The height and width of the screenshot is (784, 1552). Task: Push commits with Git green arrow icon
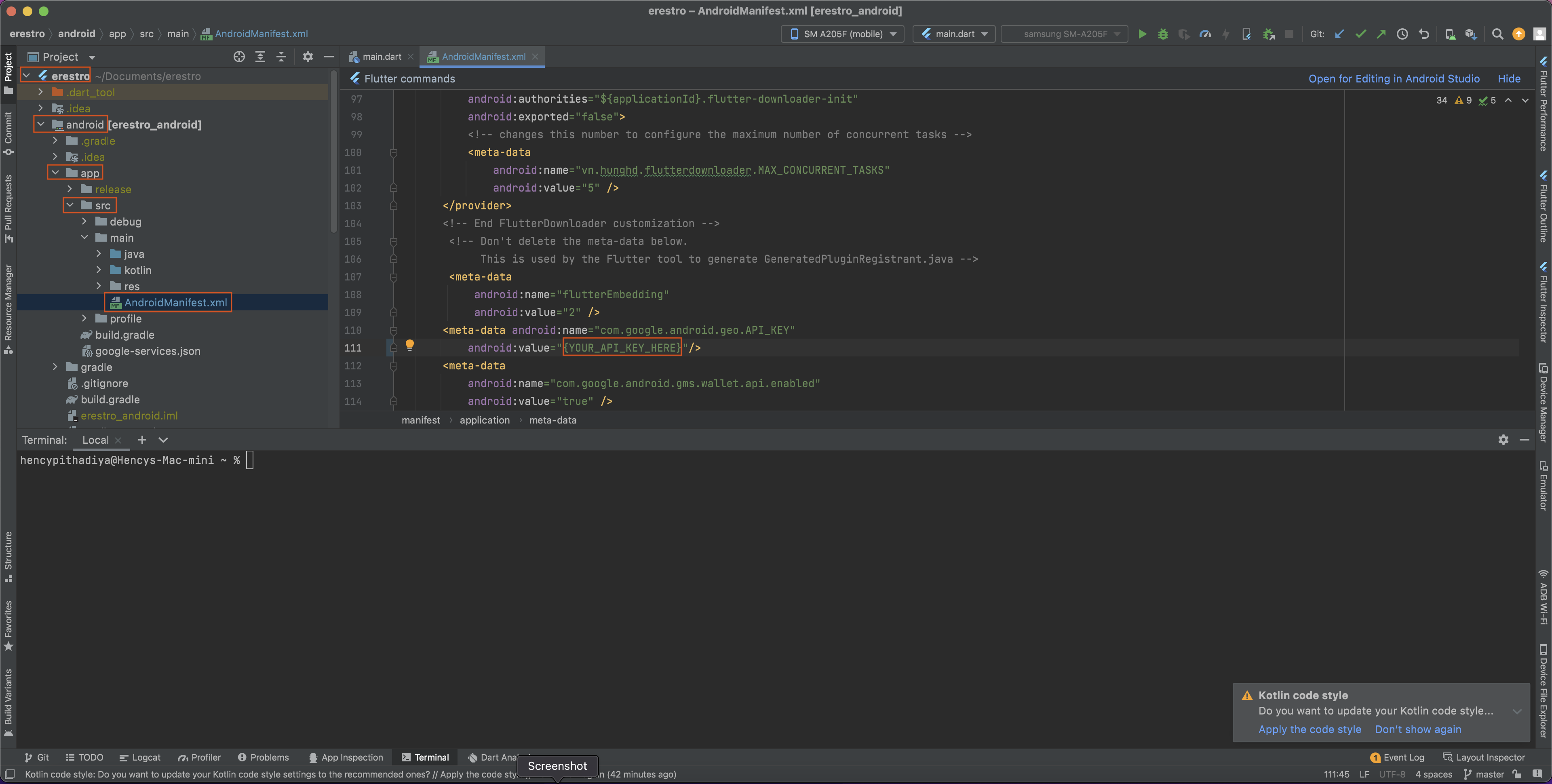point(1381,34)
